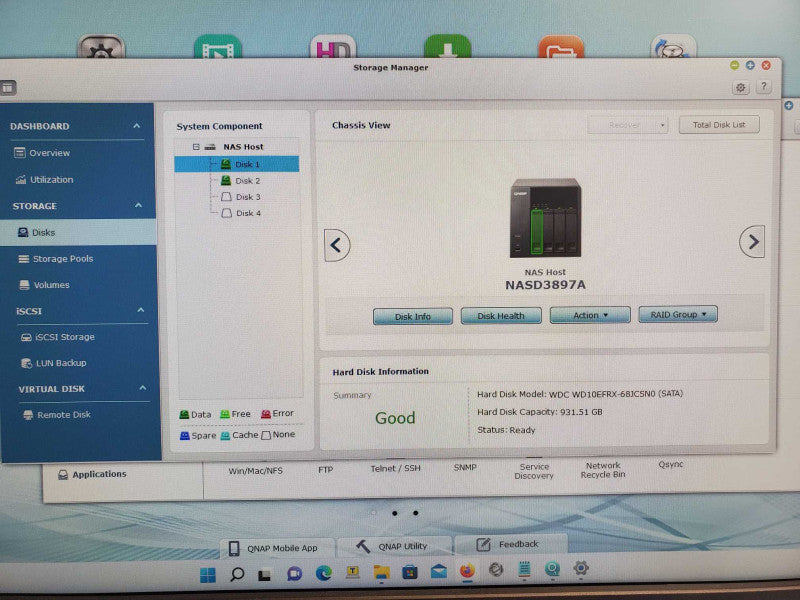The height and width of the screenshot is (600, 800).
Task: Open the Action dropdown
Action: pyautogui.click(x=590, y=315)
